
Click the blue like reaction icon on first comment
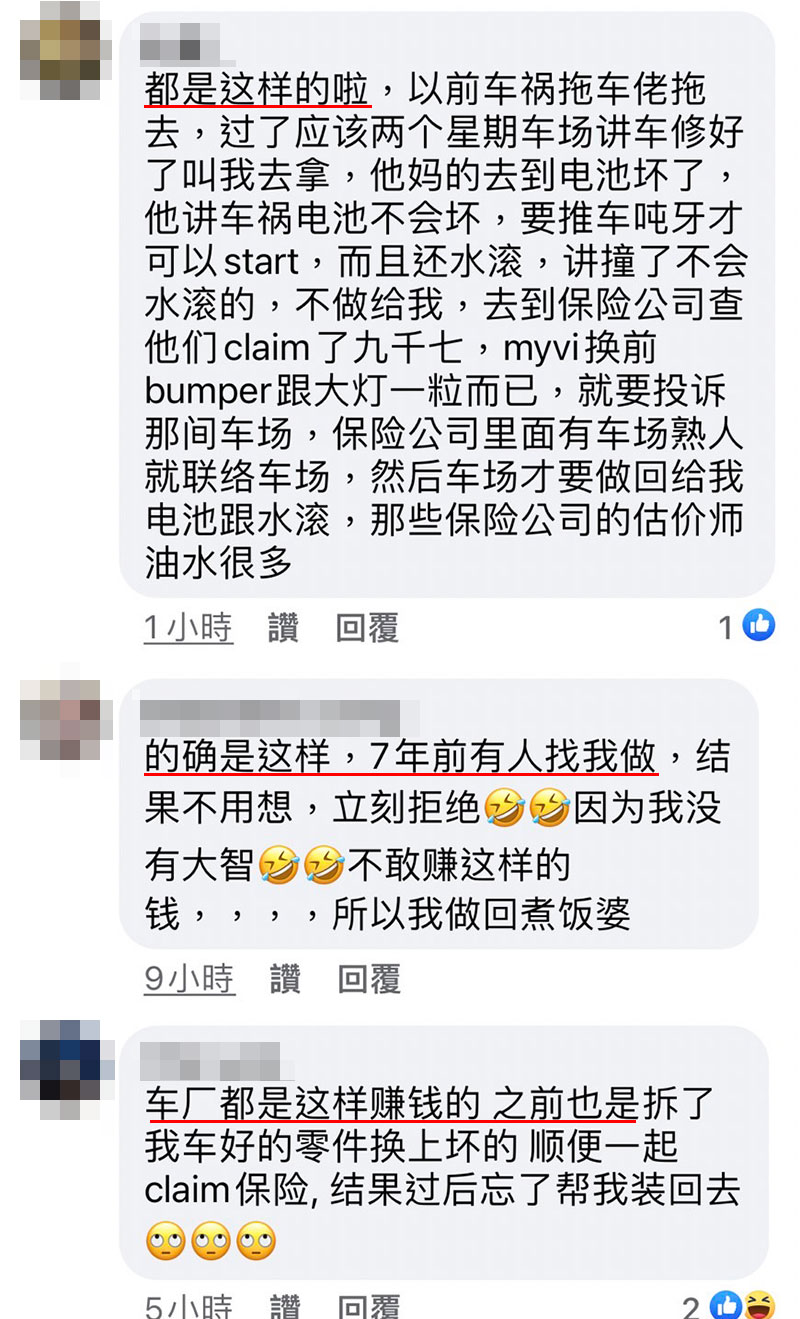(x=759, y=626)
